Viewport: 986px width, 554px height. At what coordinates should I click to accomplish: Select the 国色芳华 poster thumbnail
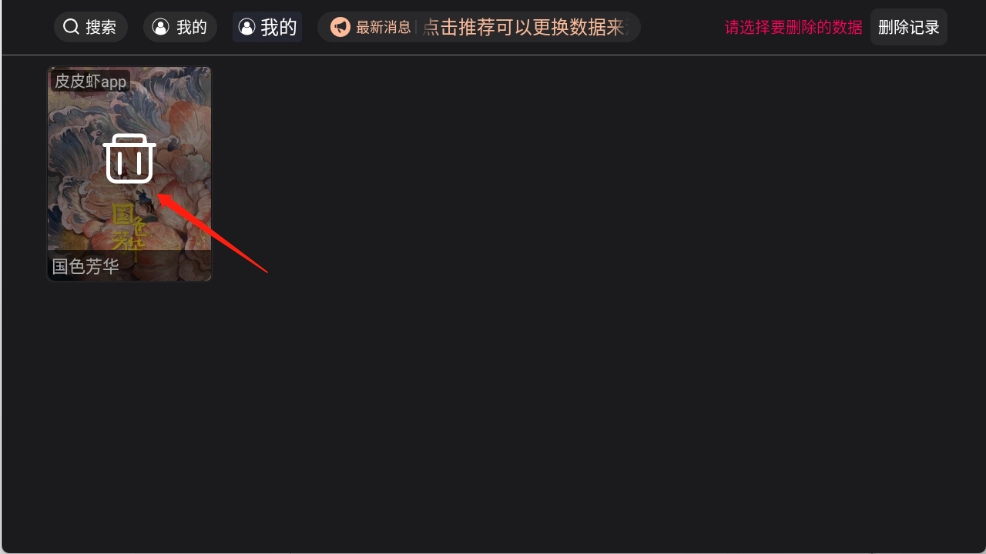pyautogui.click(x=130, y=174)
